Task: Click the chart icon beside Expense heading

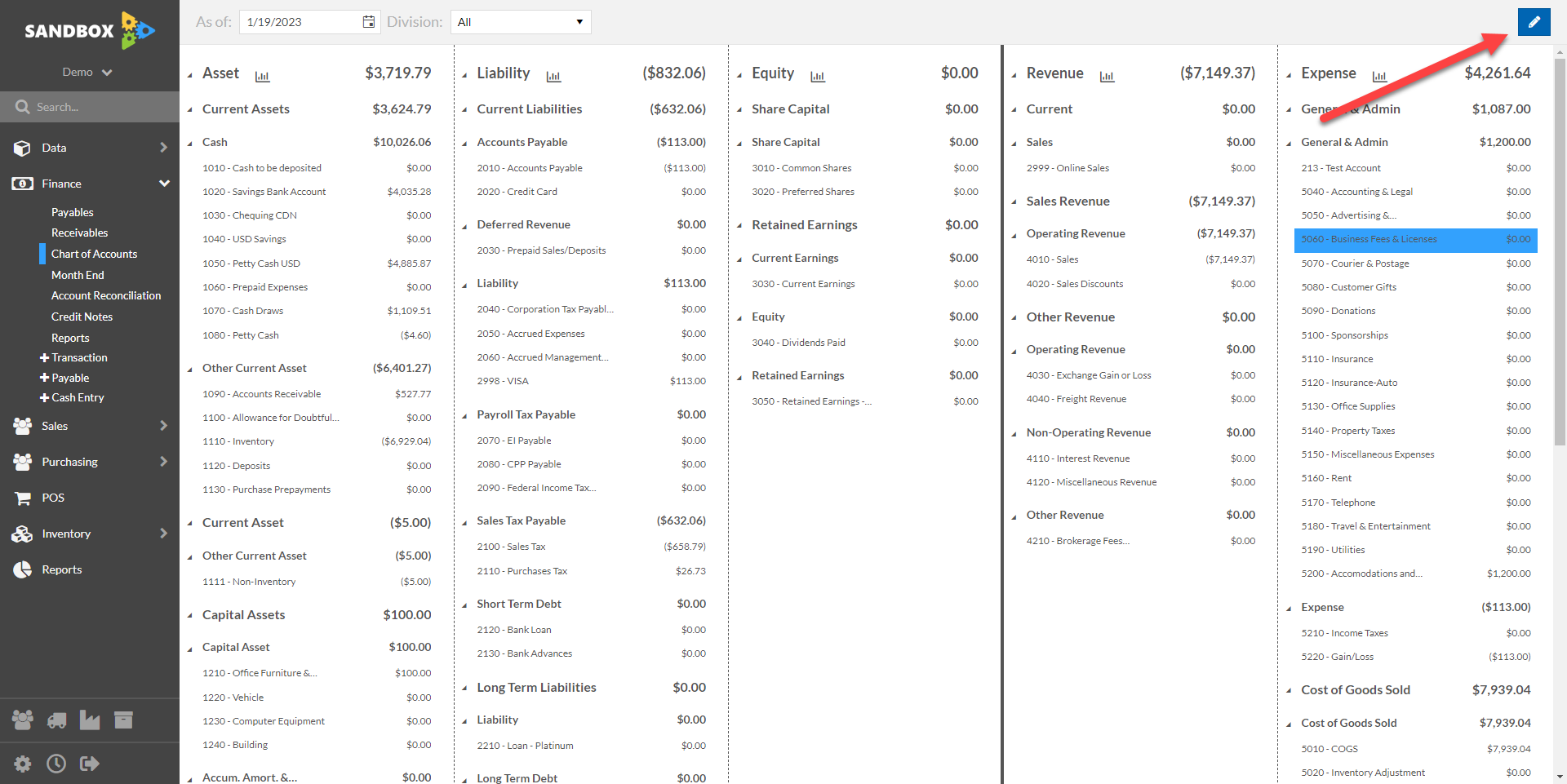Action: pos(1379,76)
